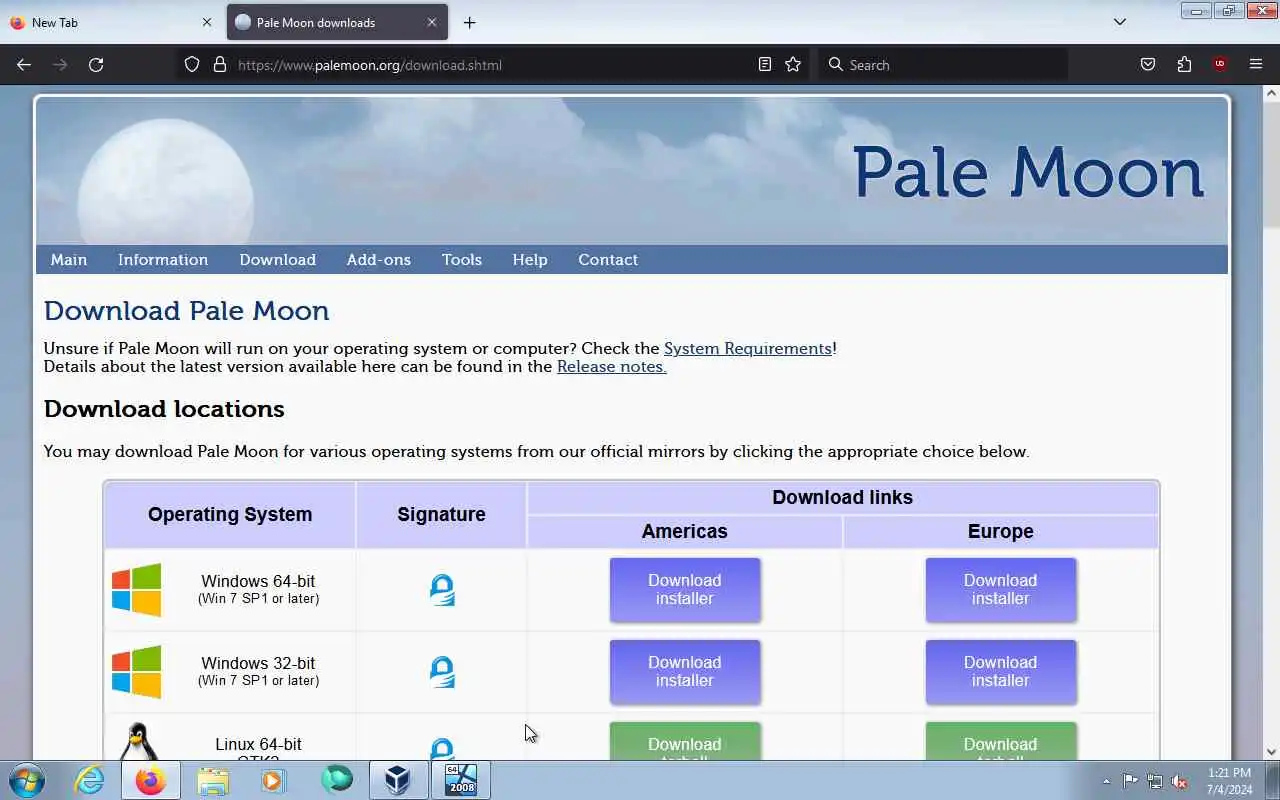Viewport: 1280px width, 800px height.
Task: Download Windows 32-bit installer from Europe
Action: [x=1001, y=672]
